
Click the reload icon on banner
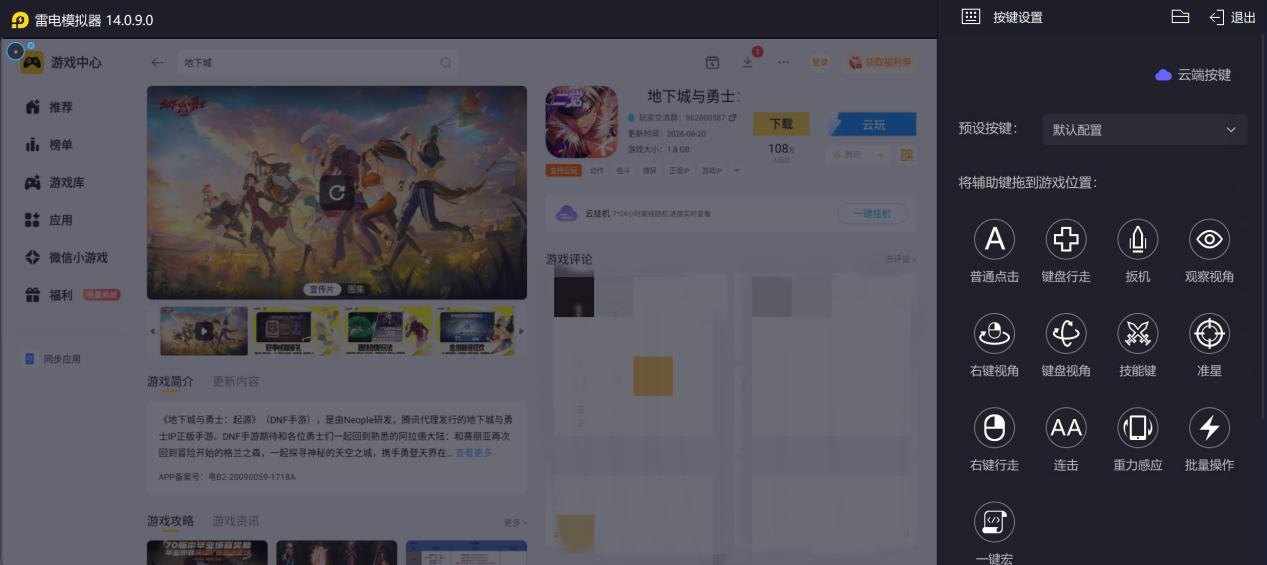tap(337, 192)
